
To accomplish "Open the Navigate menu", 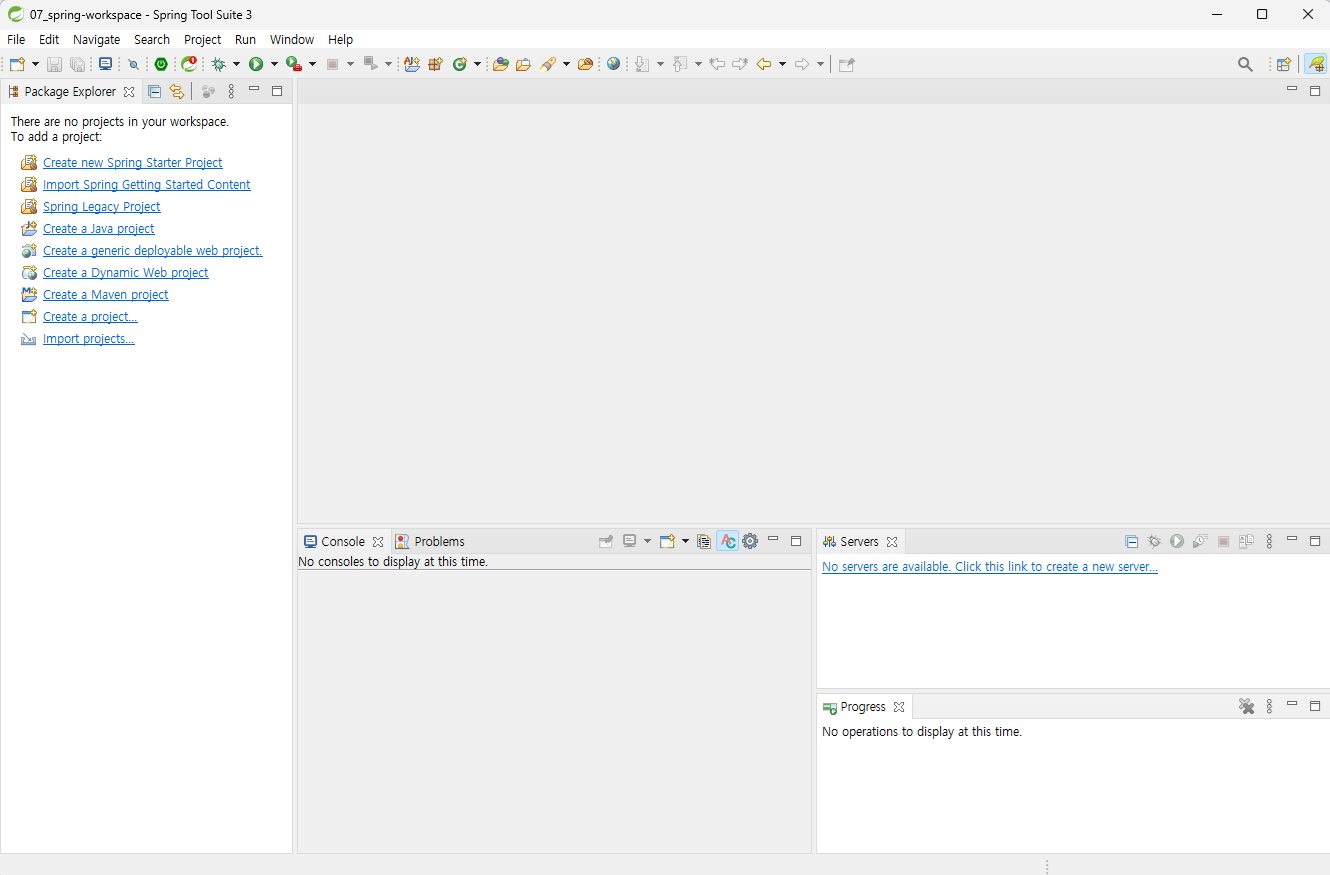I will point(96,39).
